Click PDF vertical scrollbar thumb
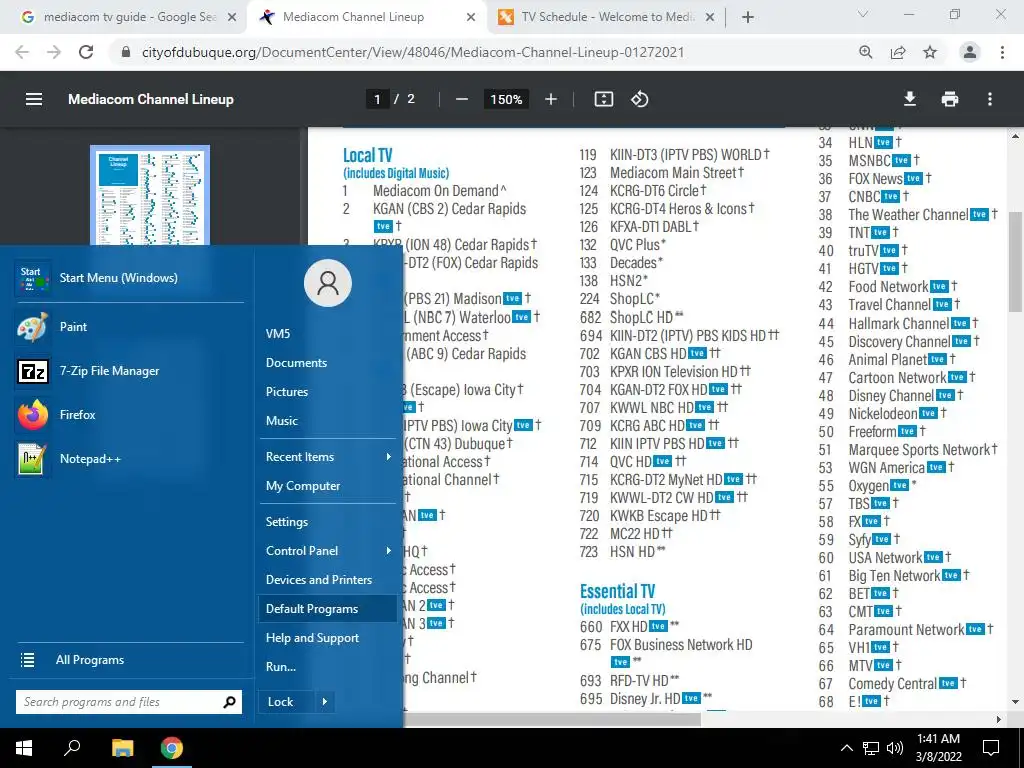 tap(1015, 261)
